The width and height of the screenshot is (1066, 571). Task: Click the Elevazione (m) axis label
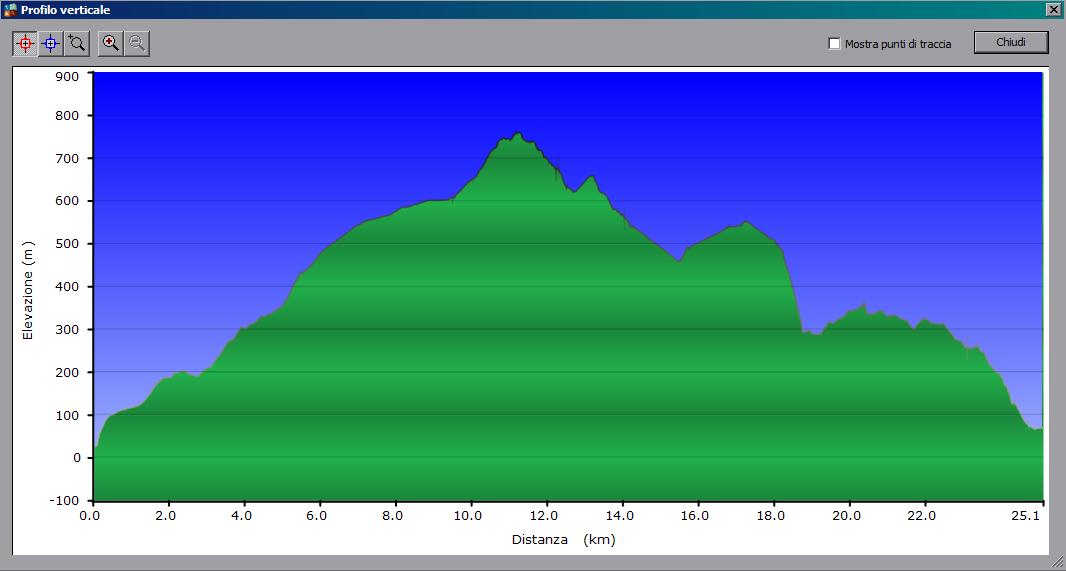click(x=28, y=291)
